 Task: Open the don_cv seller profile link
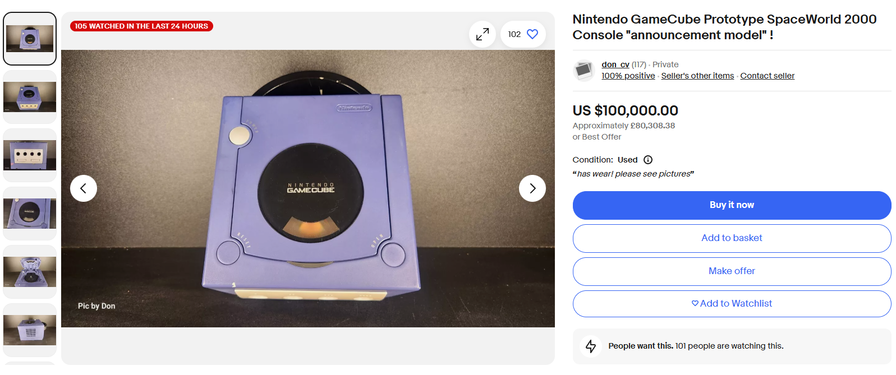615,65
